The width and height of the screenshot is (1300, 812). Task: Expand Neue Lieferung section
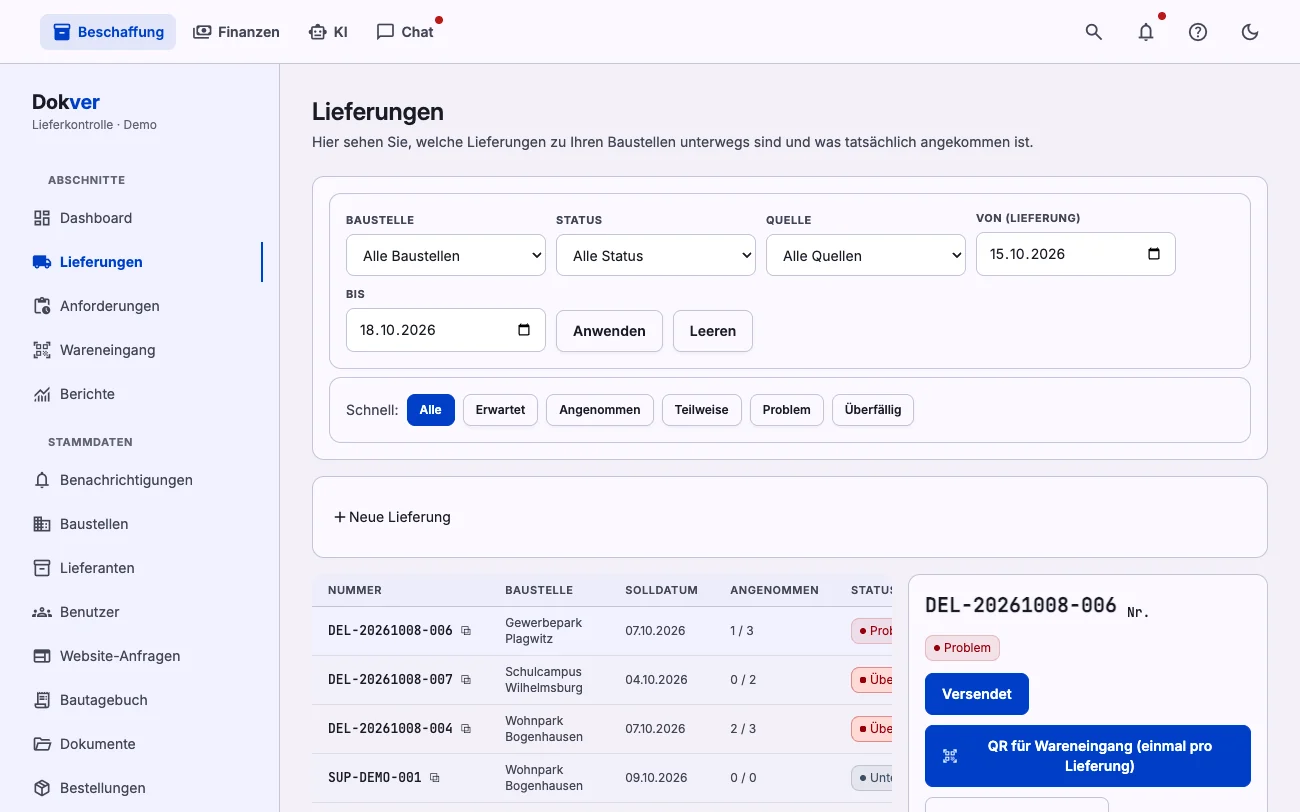tap(392, 517)
